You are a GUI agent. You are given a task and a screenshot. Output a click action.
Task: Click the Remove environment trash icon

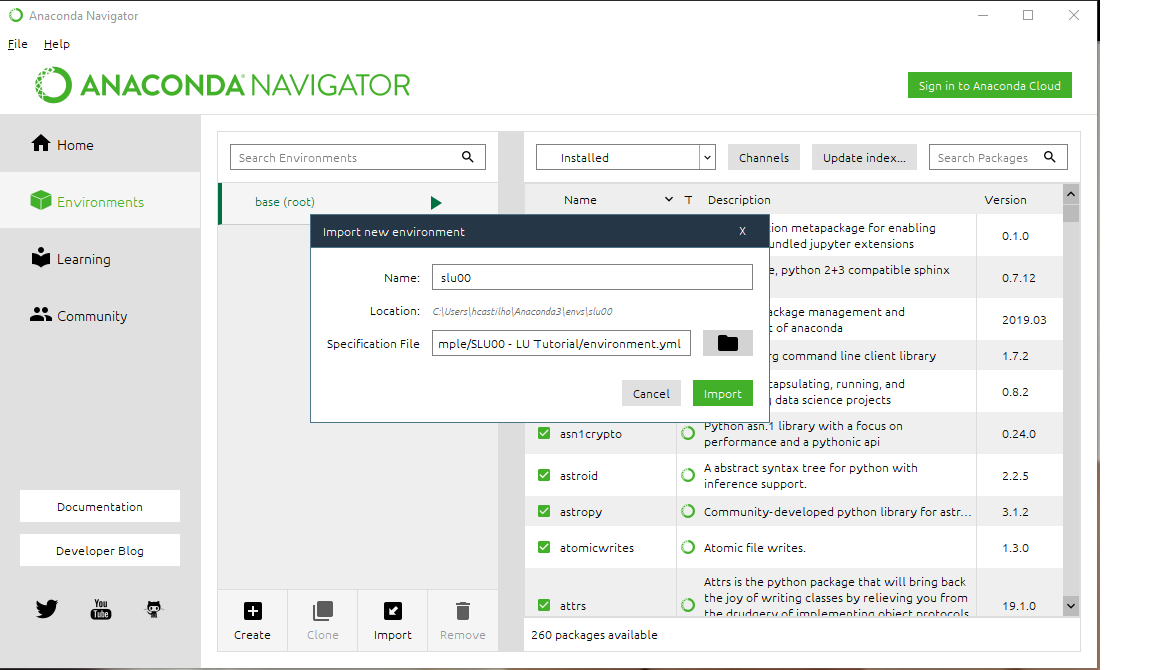click(x=463, y=611)
